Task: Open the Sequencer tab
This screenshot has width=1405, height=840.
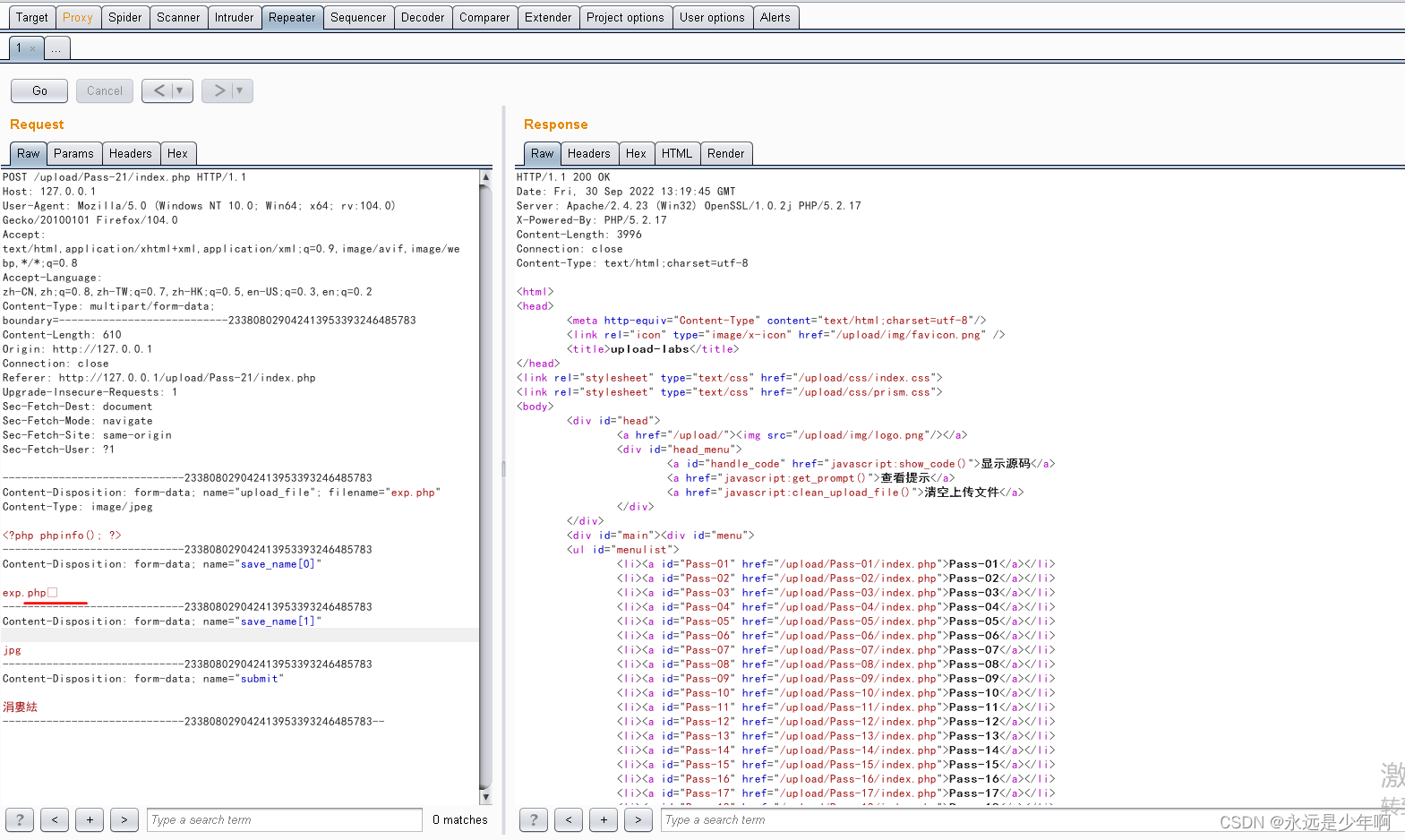Action: pyautogui.click(x=358, y=17)
